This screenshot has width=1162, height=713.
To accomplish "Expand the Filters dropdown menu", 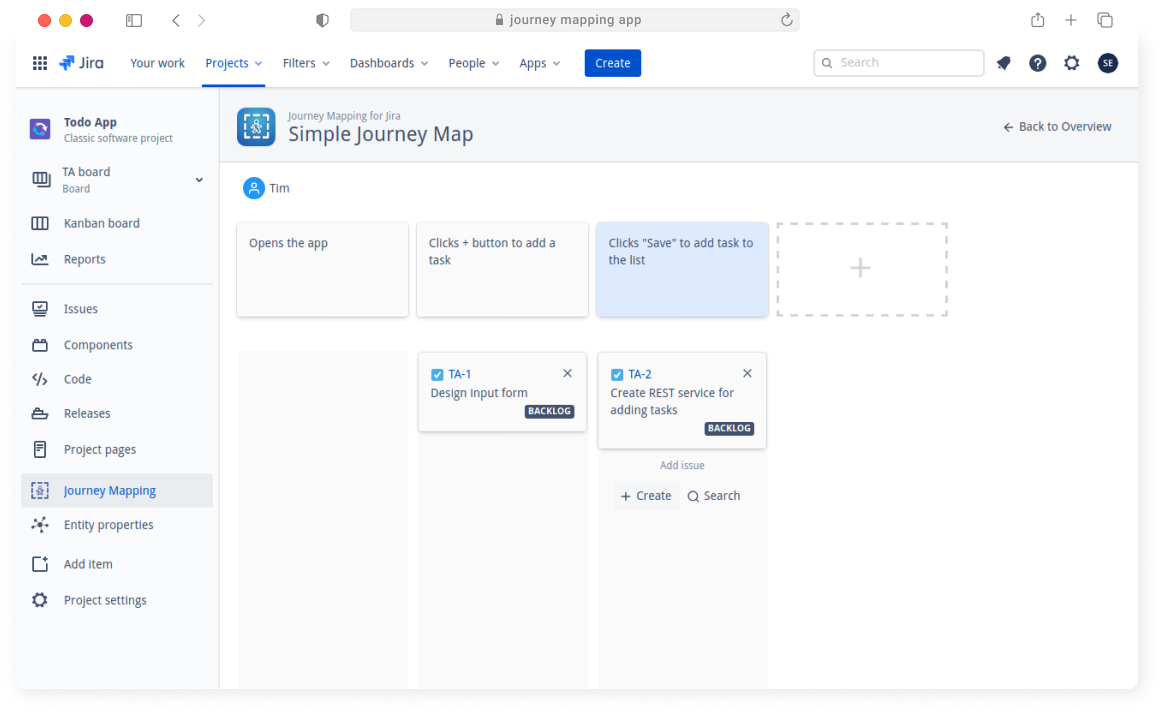I will [306, 63].
